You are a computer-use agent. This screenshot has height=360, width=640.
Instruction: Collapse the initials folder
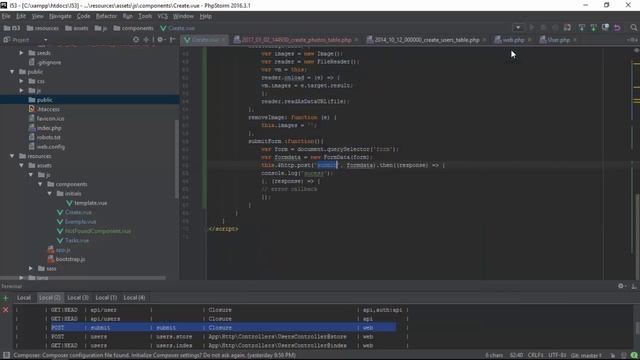coord(49,194)
